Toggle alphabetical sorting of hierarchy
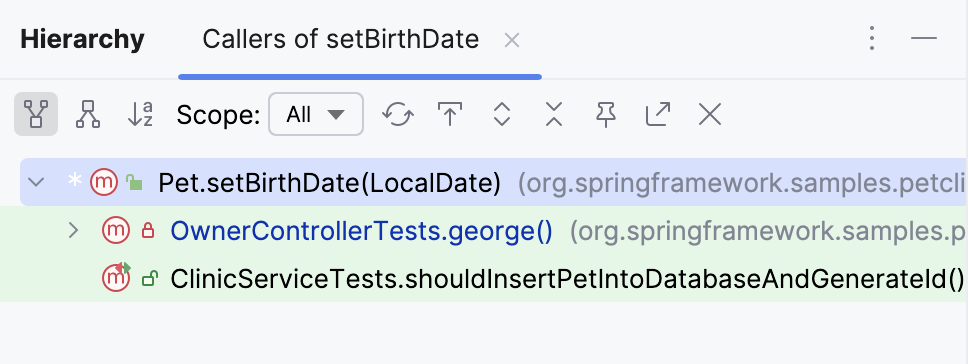This screenshot has width=968, height=364. [x=140, y=114]
